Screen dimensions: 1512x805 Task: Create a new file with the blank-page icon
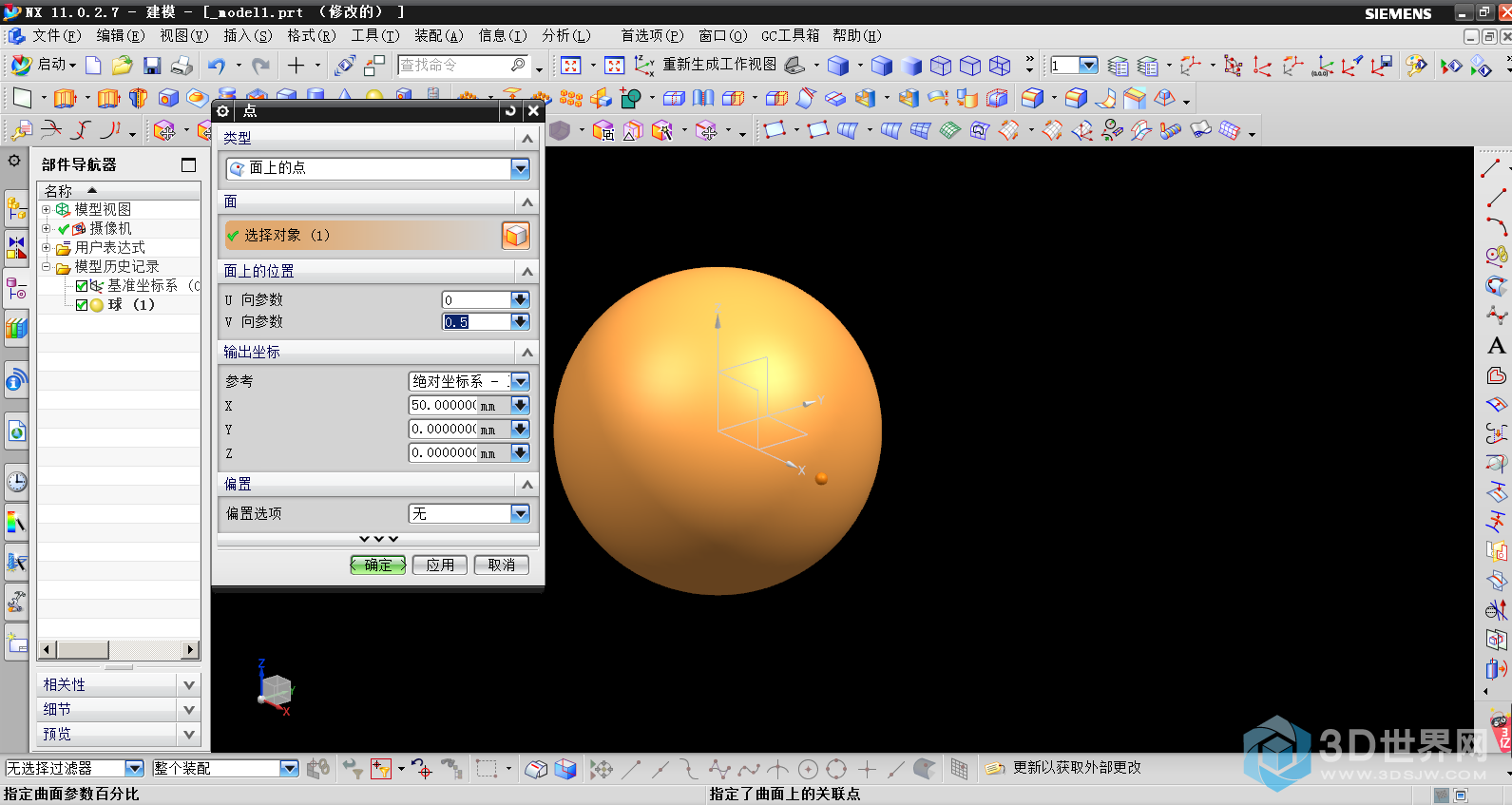[93, 65]
